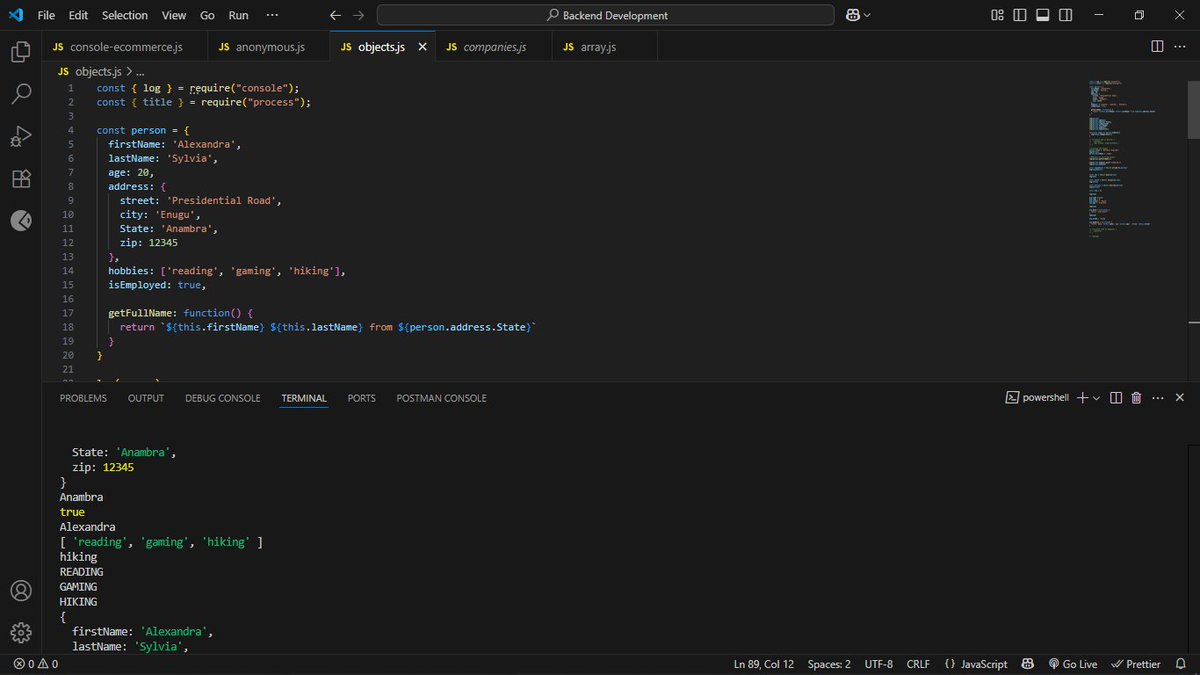Viewport: 1200px width, 675px height.
Task: Click 'Presidential Road' string in code
Action: click(x=224, y=200)
